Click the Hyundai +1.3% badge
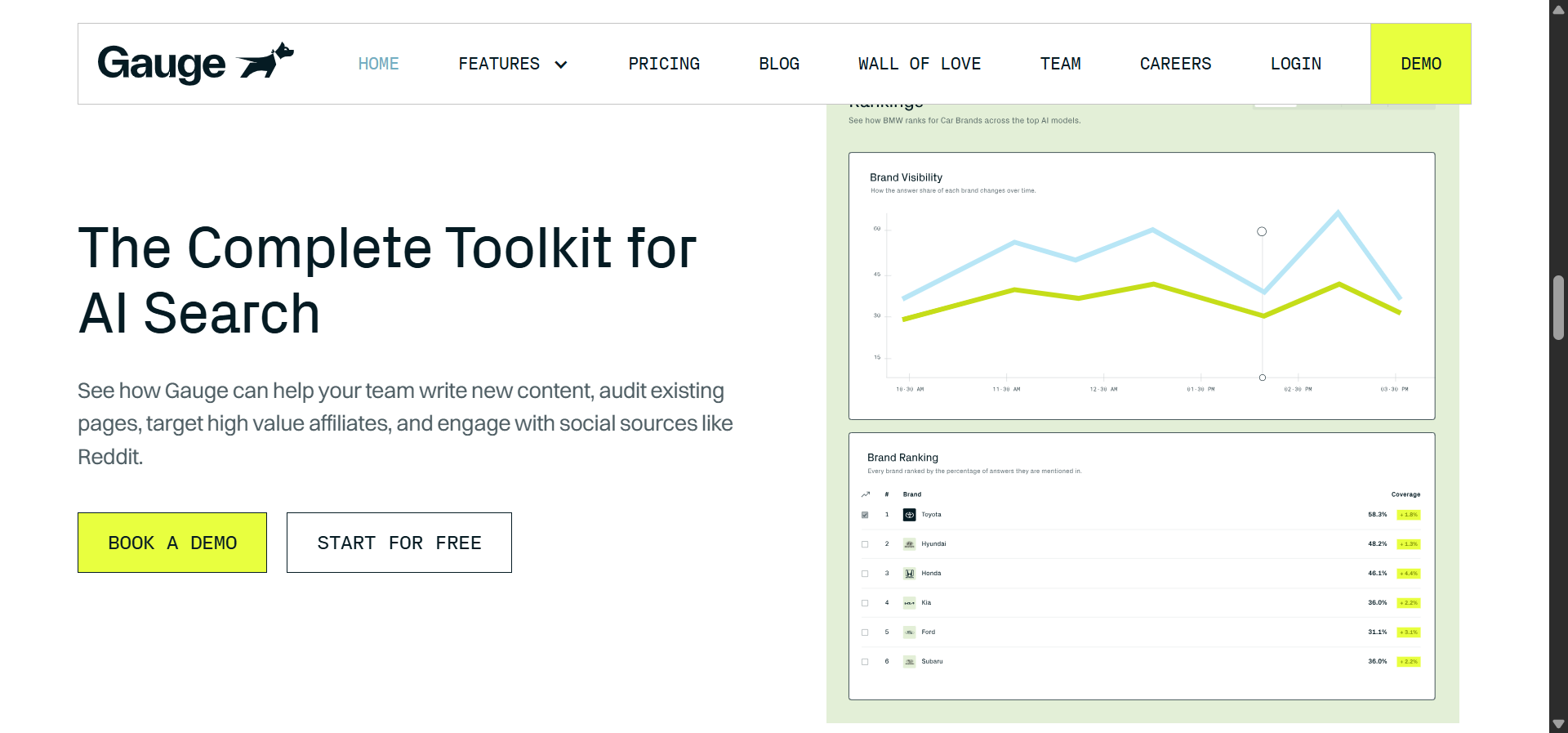1568x733 pixels. 1409,544
